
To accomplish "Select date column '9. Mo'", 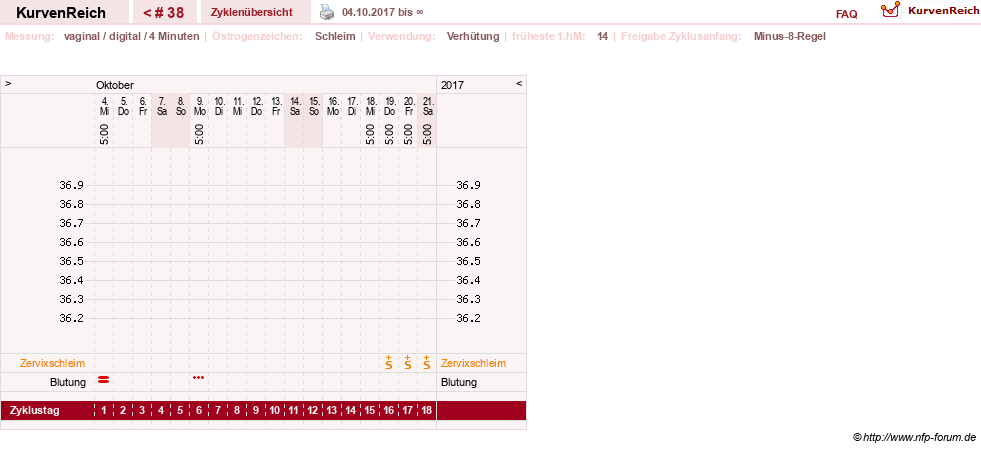I will point(199,106).
